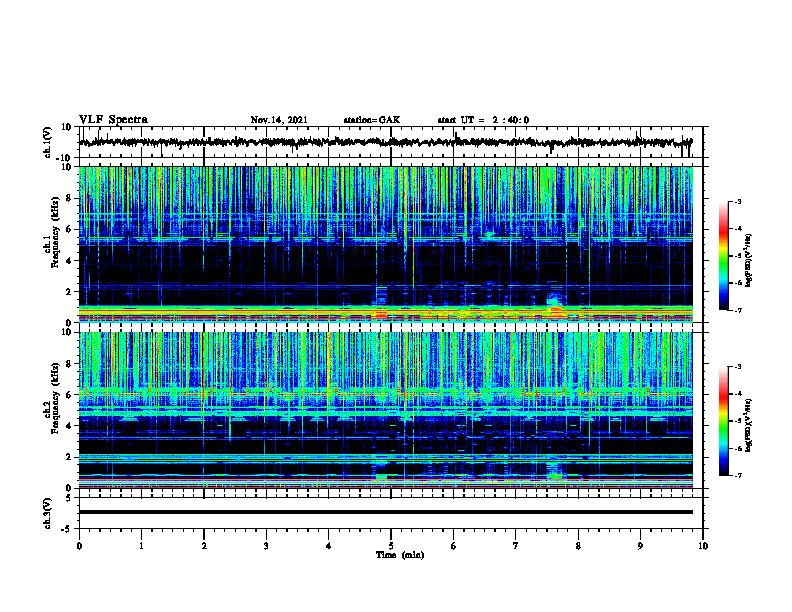
Task: Click time axis tick label "10"
Action: coord(703,546)
